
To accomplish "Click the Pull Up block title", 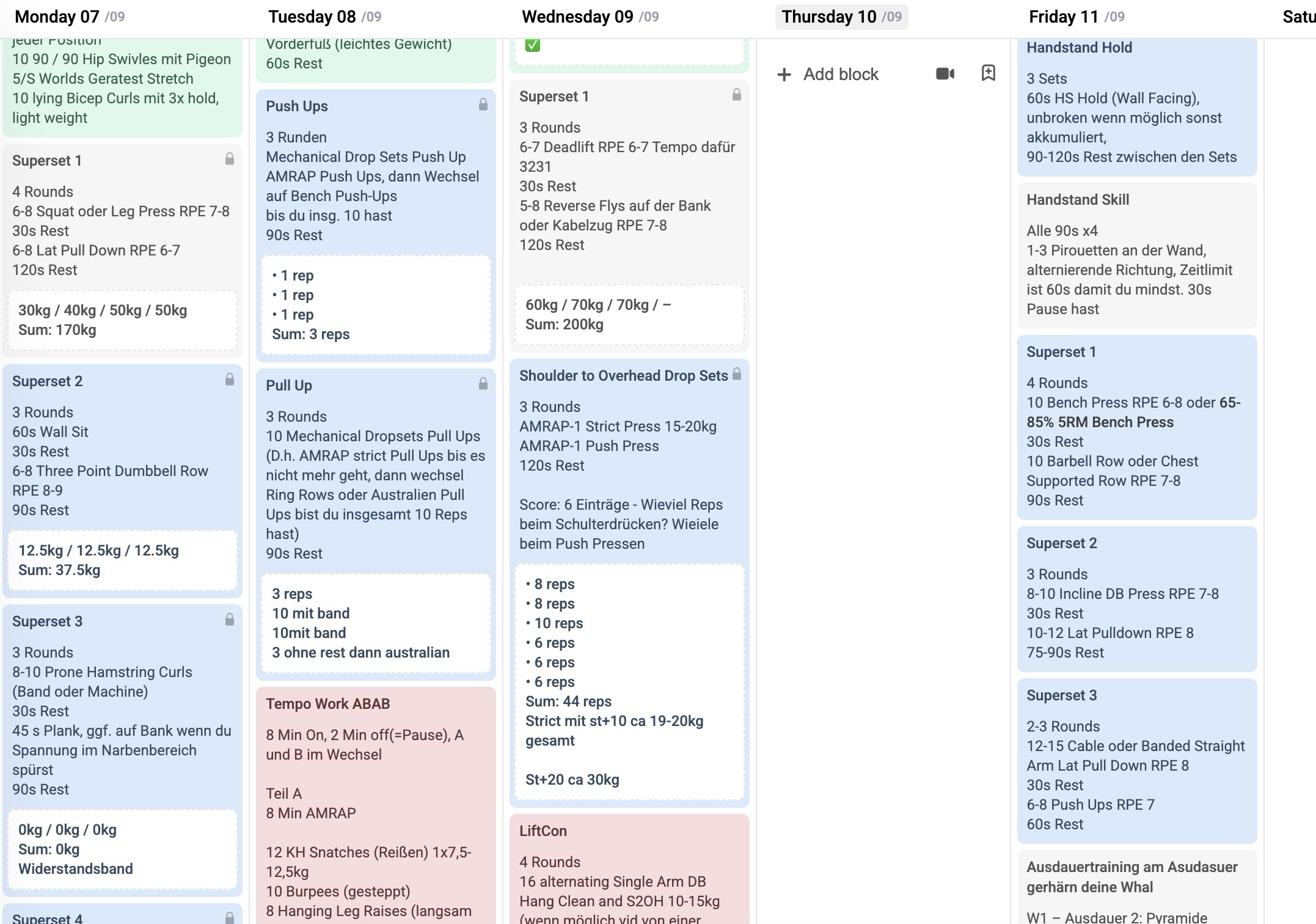I will pos(289,386).
